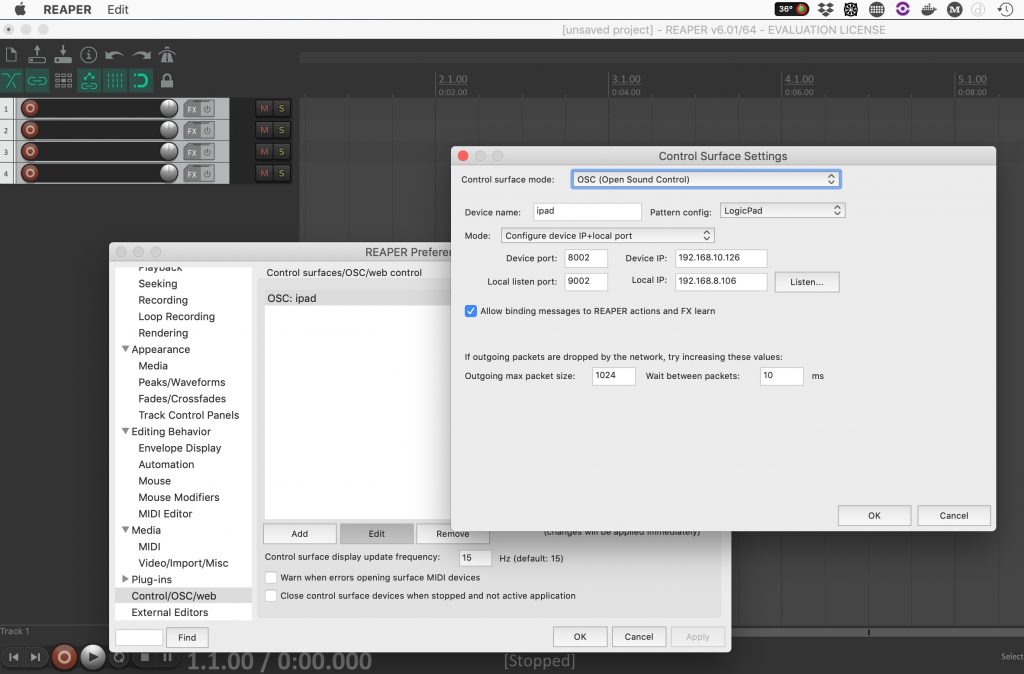Arm track 1 for recording
1024x674 pixels.
[29, 108]
